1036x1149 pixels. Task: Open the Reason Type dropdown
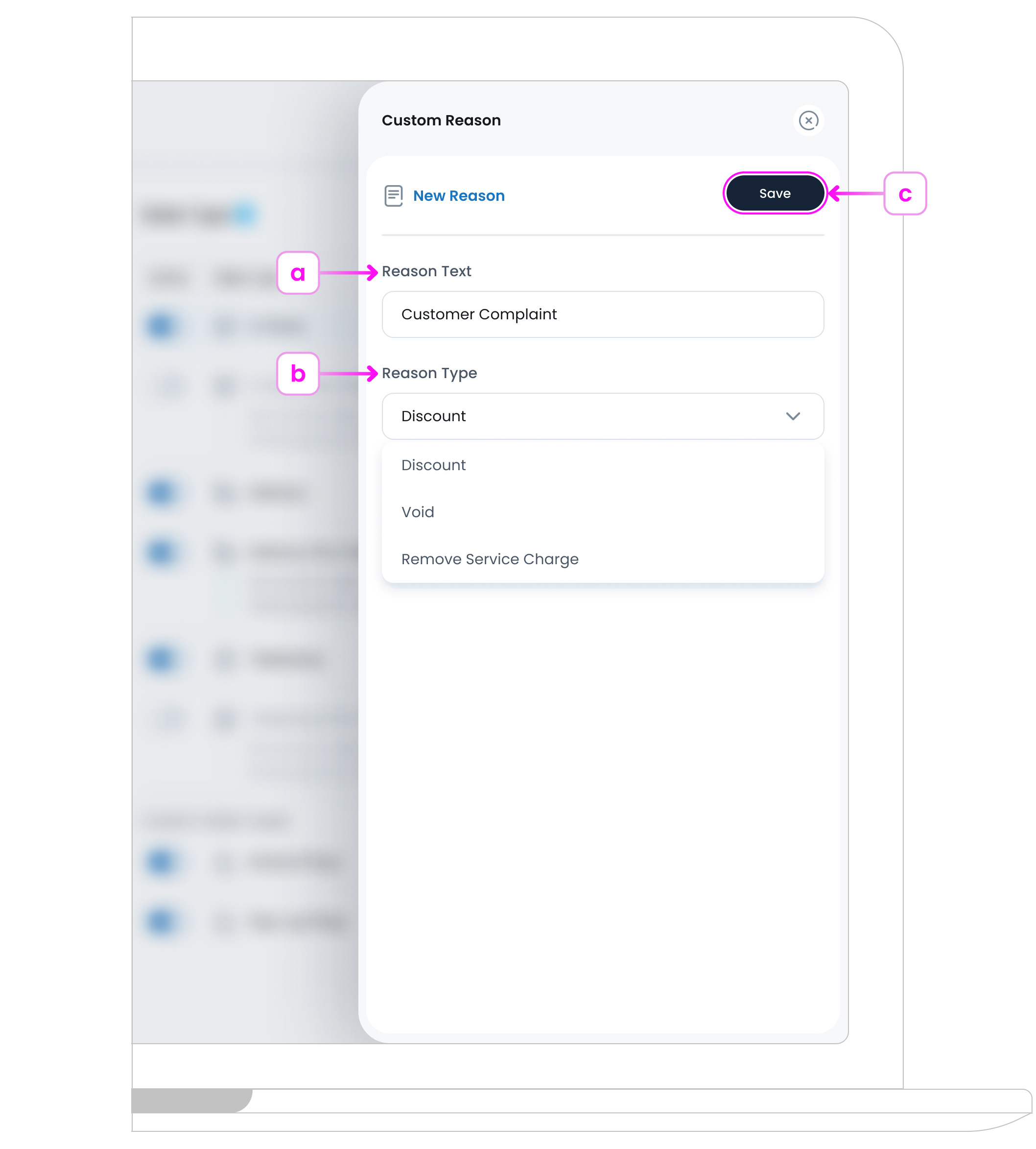pos(602,416)
